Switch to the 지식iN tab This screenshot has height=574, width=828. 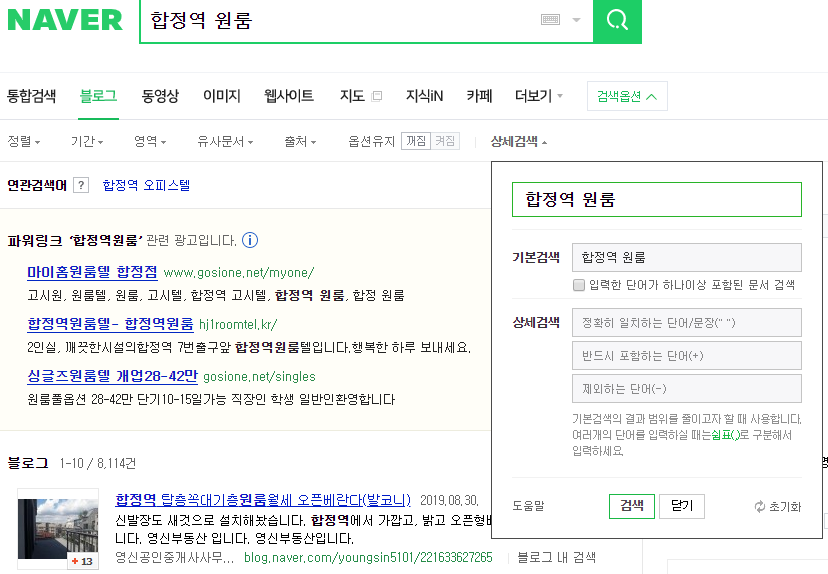424,96
